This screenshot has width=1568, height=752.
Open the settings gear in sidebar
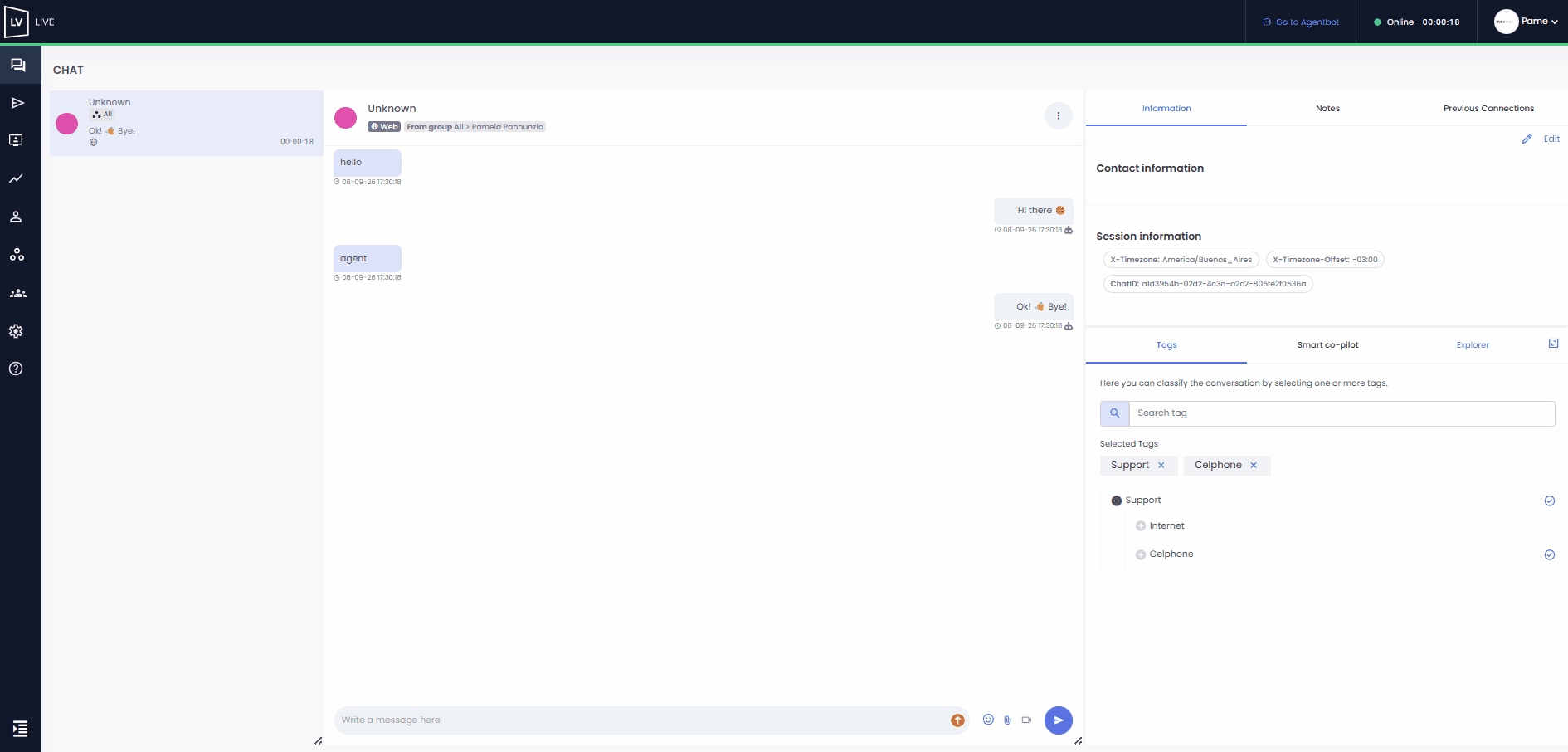click(x=16, y=331)
